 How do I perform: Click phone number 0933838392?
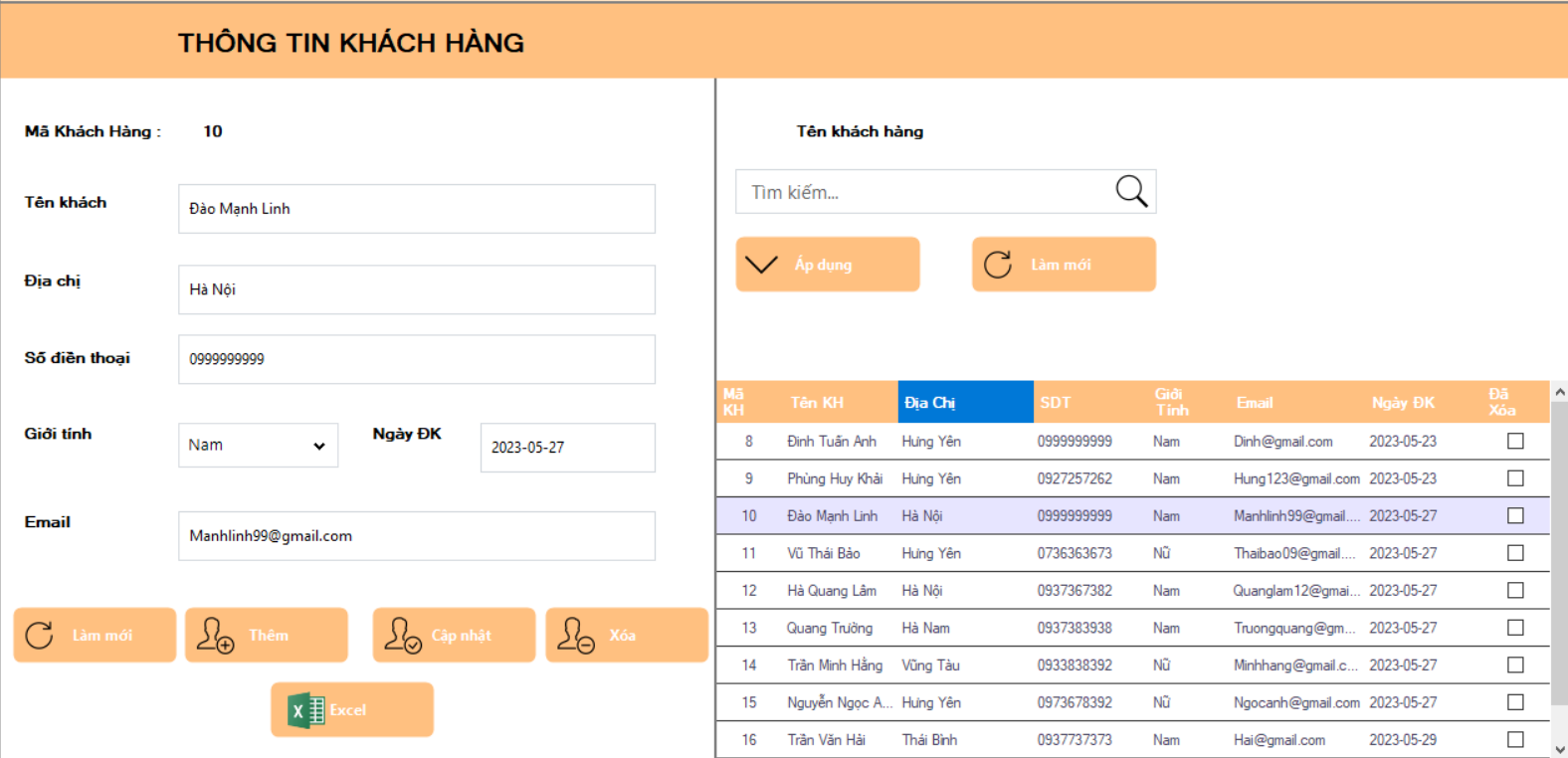pyautogui.click(x=1075, y=664)
